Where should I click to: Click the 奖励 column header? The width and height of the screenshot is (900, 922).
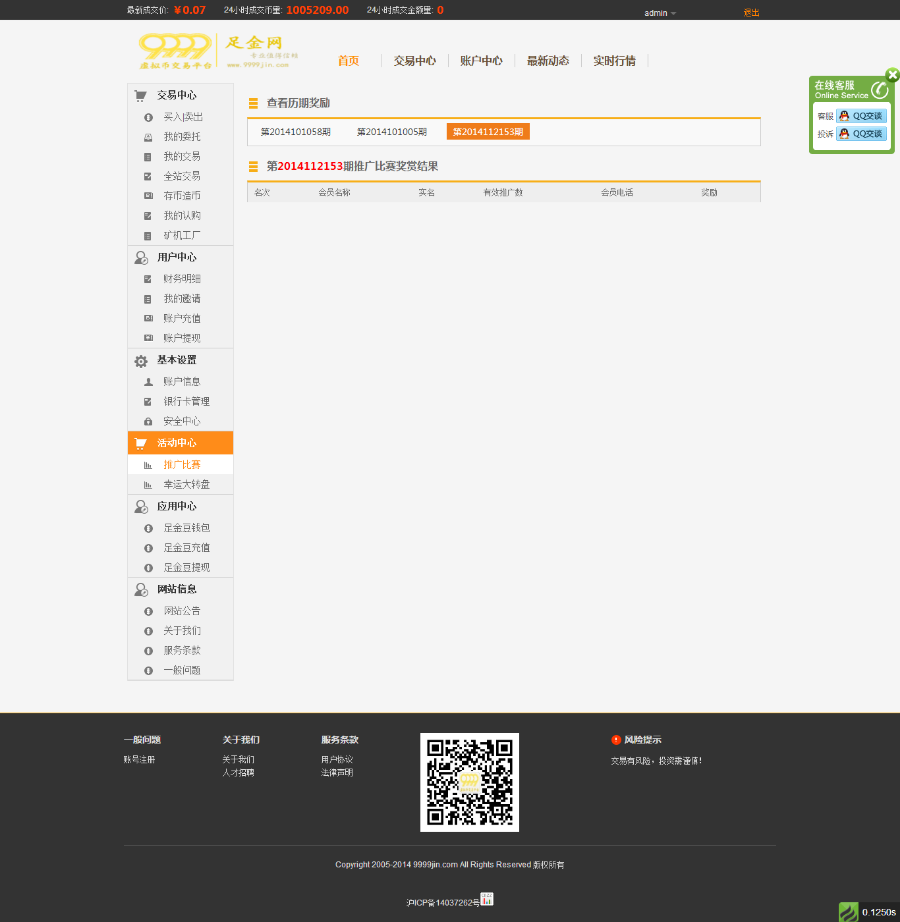click(709, 192)
